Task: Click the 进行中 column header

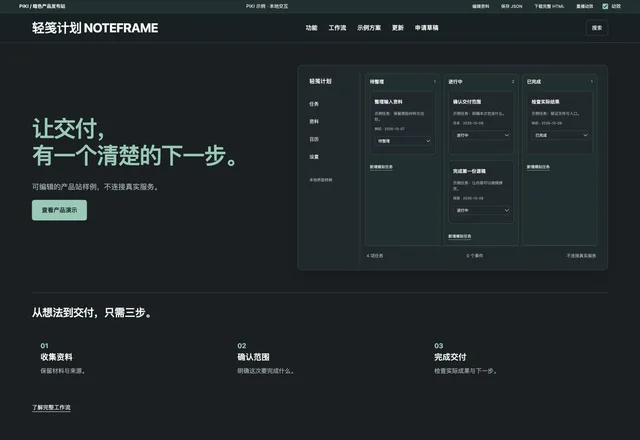Action: tap(456, 82)
